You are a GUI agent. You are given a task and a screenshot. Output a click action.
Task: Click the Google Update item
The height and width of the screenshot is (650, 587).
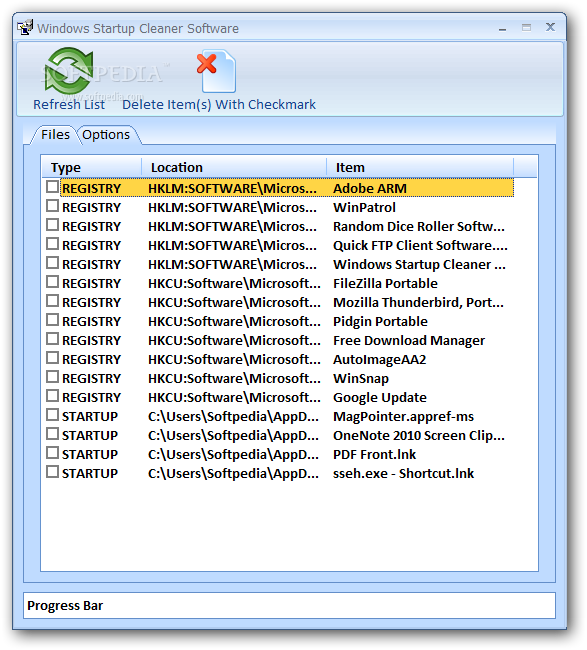380,398
